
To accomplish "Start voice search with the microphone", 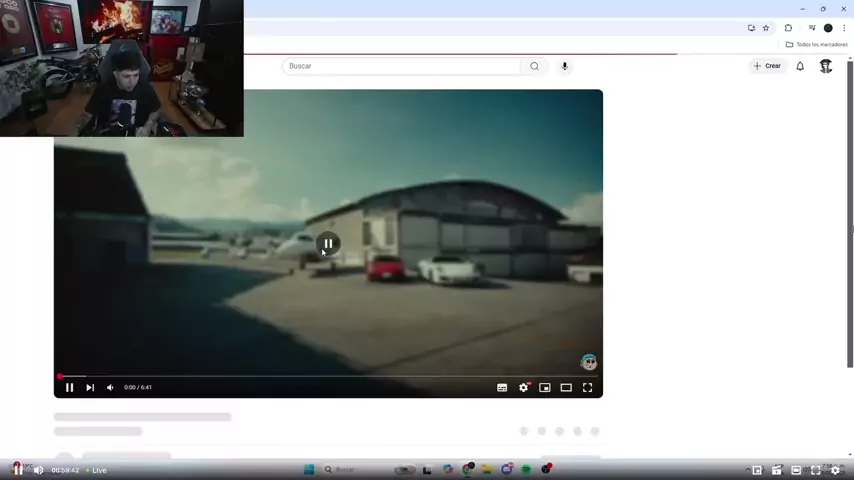I will click(564, 66).
